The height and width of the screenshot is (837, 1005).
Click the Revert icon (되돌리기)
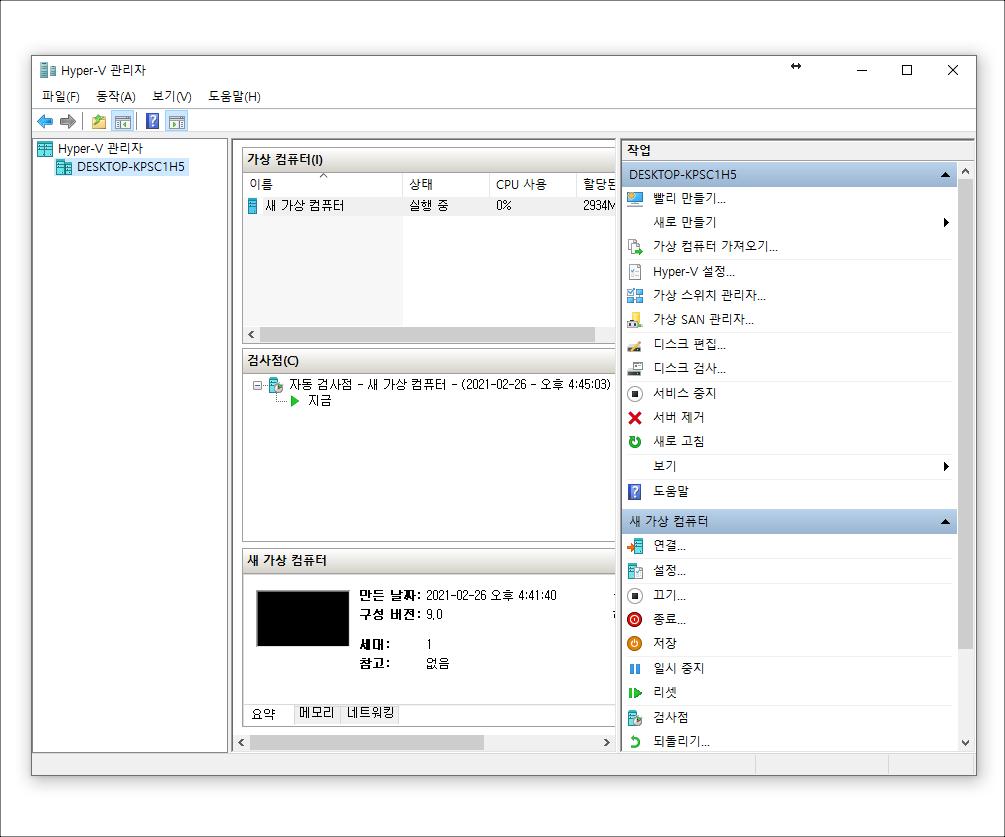point(635,742)
